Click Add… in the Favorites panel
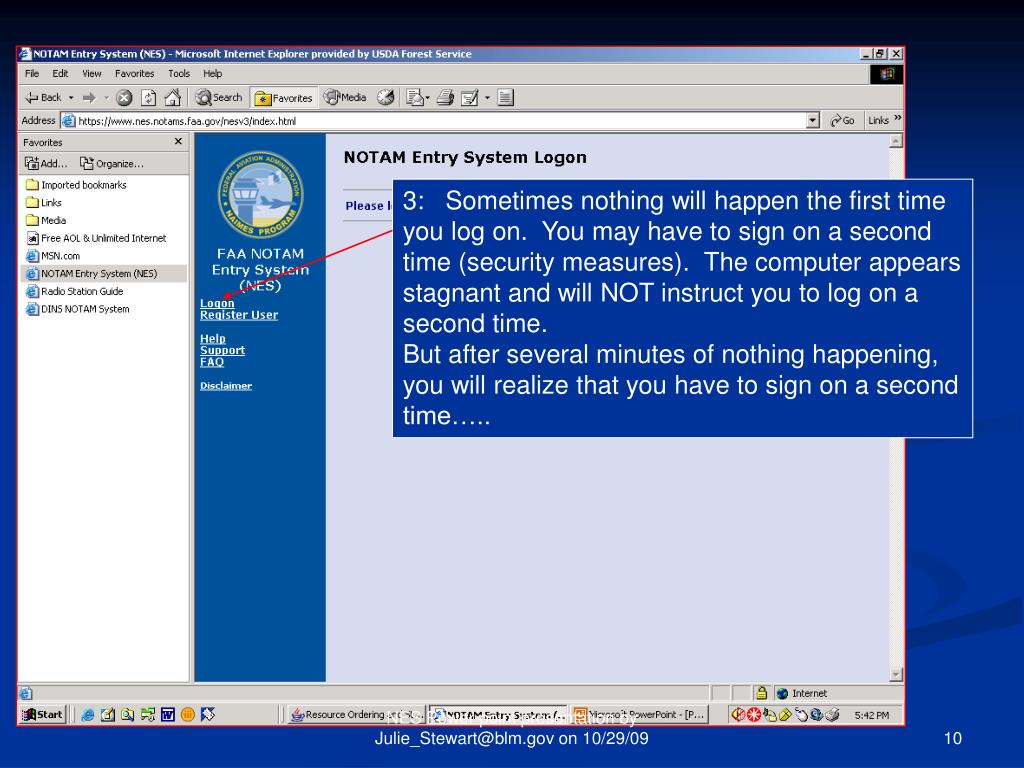The width and height of the screenshot is (1024, 768). pyautogui.click(x=46, y=163)
